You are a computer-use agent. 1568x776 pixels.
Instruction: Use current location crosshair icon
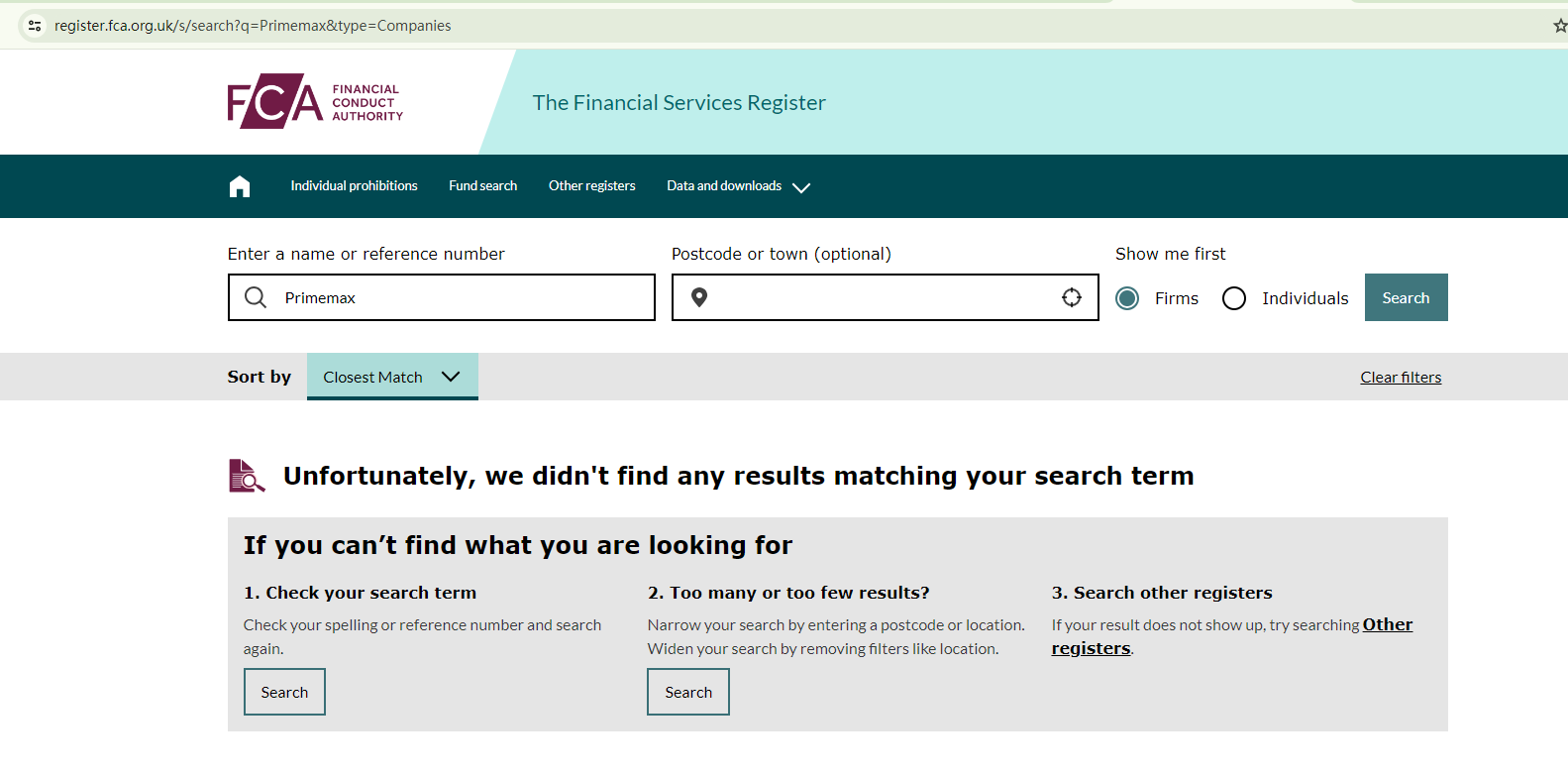point(1072,297)
